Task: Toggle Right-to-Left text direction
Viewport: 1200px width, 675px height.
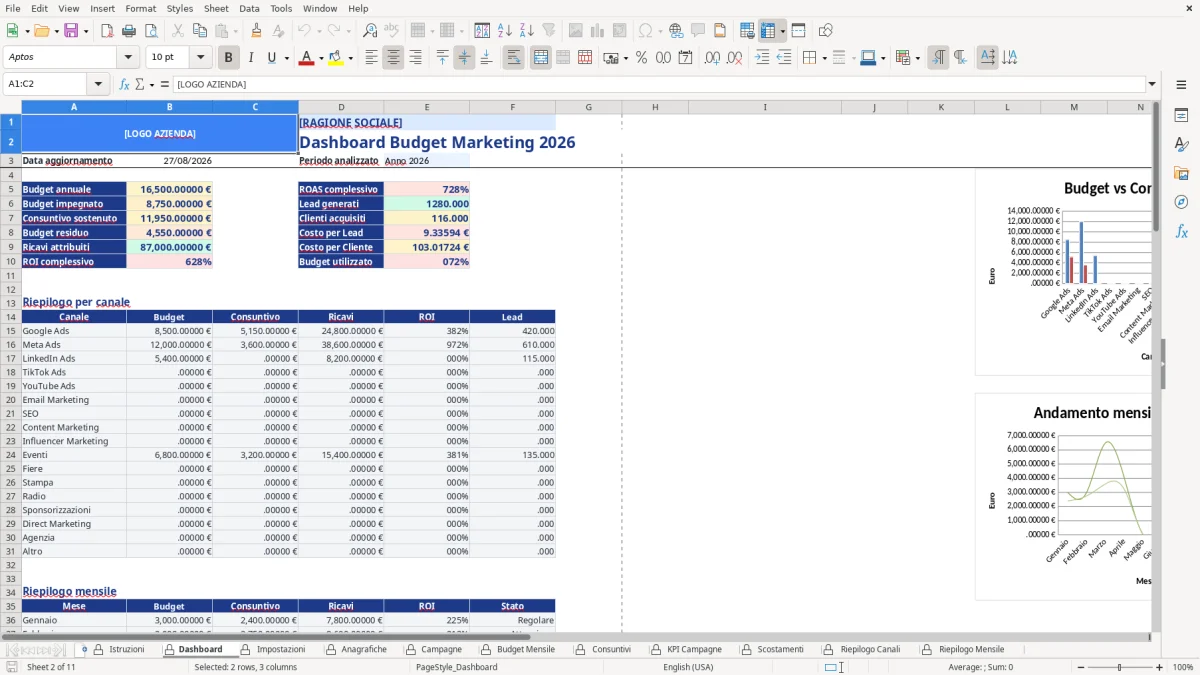Action: (x=960, y=58)
